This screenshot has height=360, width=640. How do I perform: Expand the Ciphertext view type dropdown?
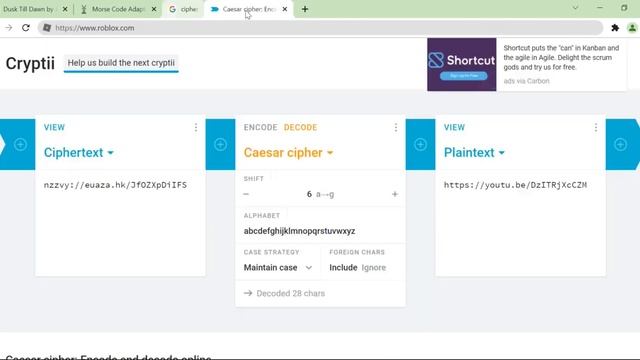[x=79, y=153]
